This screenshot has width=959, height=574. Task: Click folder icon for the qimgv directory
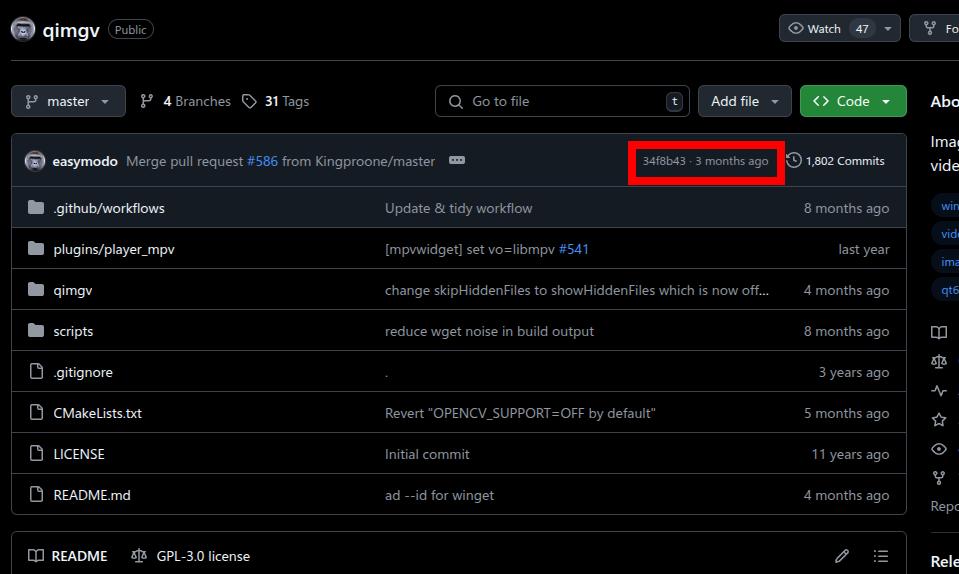[x=36, y=290]
